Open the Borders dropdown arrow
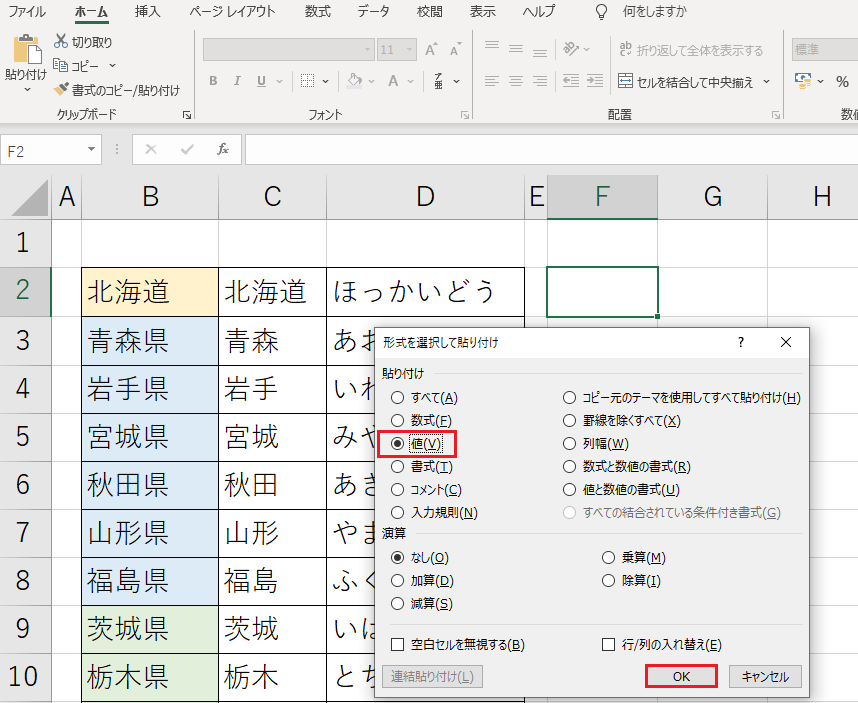The height and width of the screenshot is (703, 858). pyautogui.click(x=326, y=82)
